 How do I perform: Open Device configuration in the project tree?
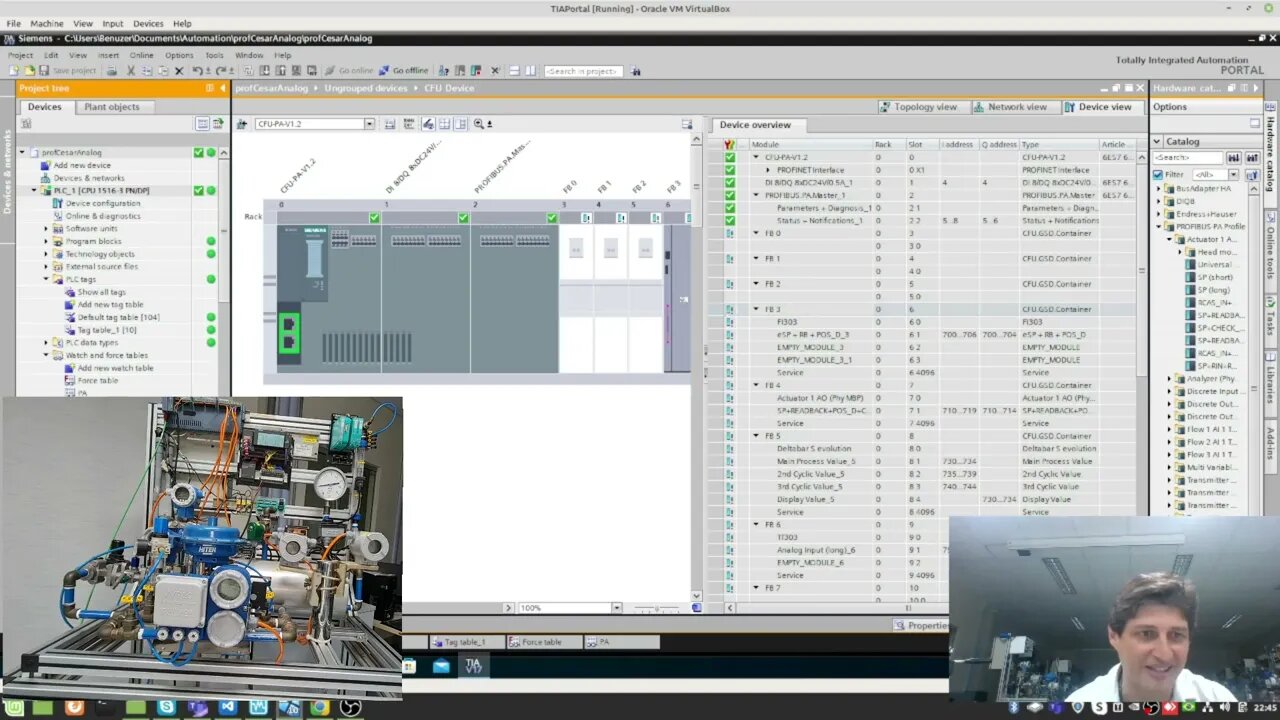coord(103,203)
